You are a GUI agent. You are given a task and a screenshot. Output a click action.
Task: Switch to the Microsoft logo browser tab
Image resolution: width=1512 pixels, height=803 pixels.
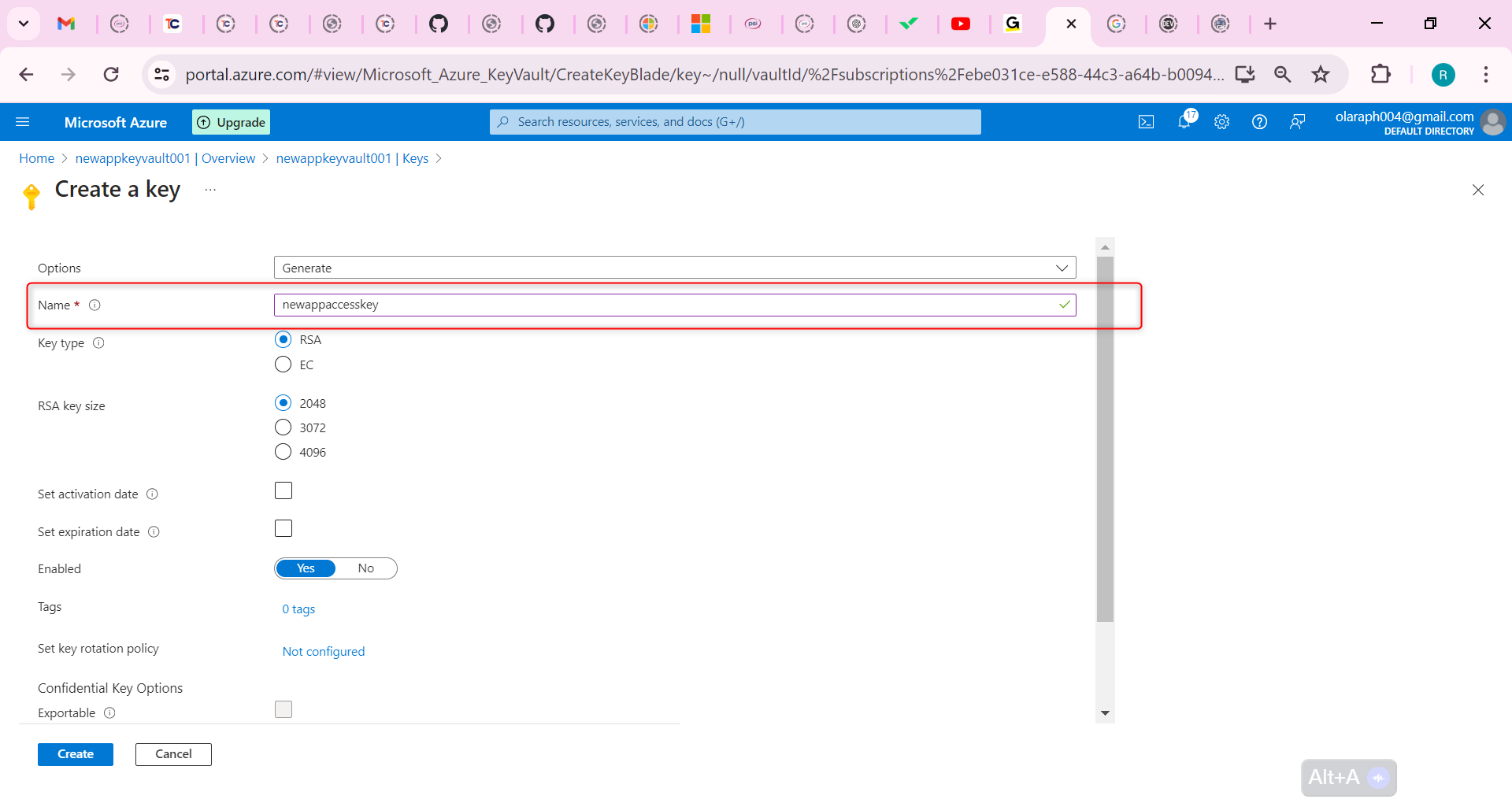tap(701, 24)
